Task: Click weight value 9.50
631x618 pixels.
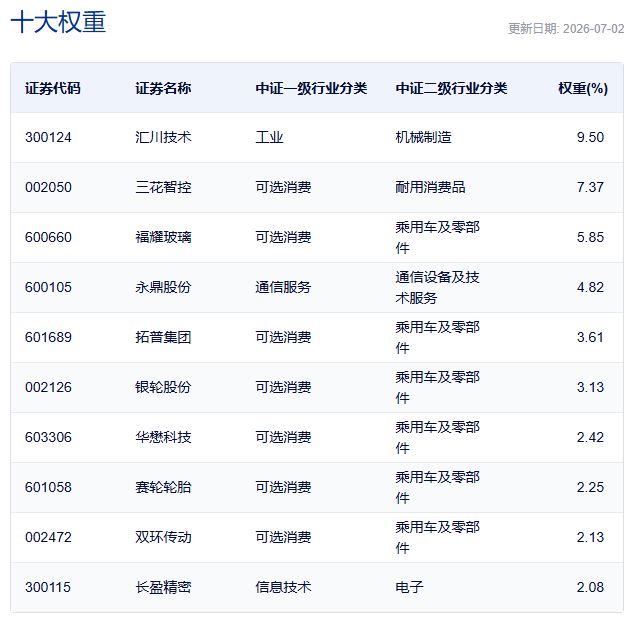Action: [x=590, y=137]
